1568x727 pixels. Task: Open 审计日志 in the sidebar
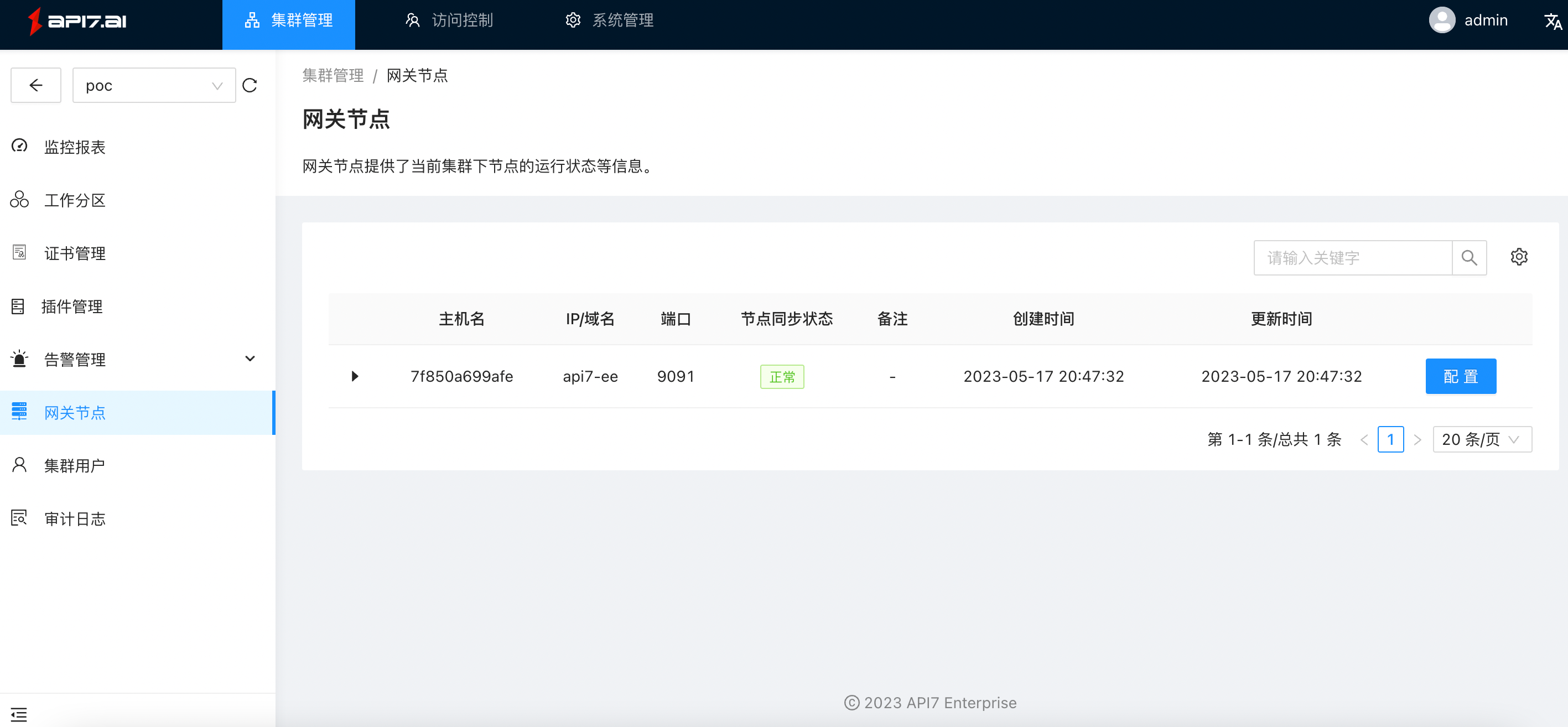point(137,519)
